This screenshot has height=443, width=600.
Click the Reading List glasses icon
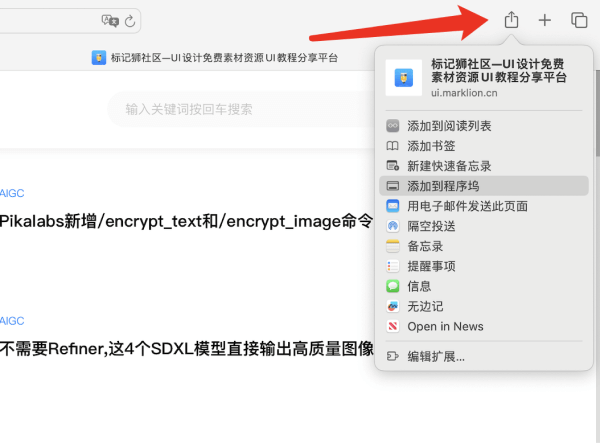click(x=393, y=126)
